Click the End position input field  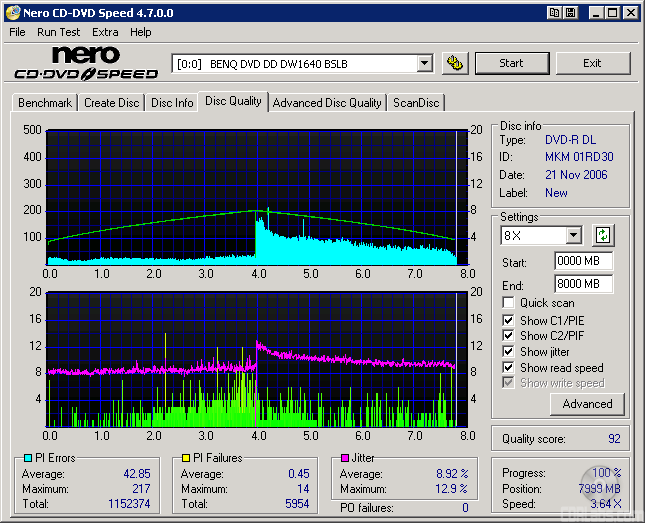coord(583,284)
